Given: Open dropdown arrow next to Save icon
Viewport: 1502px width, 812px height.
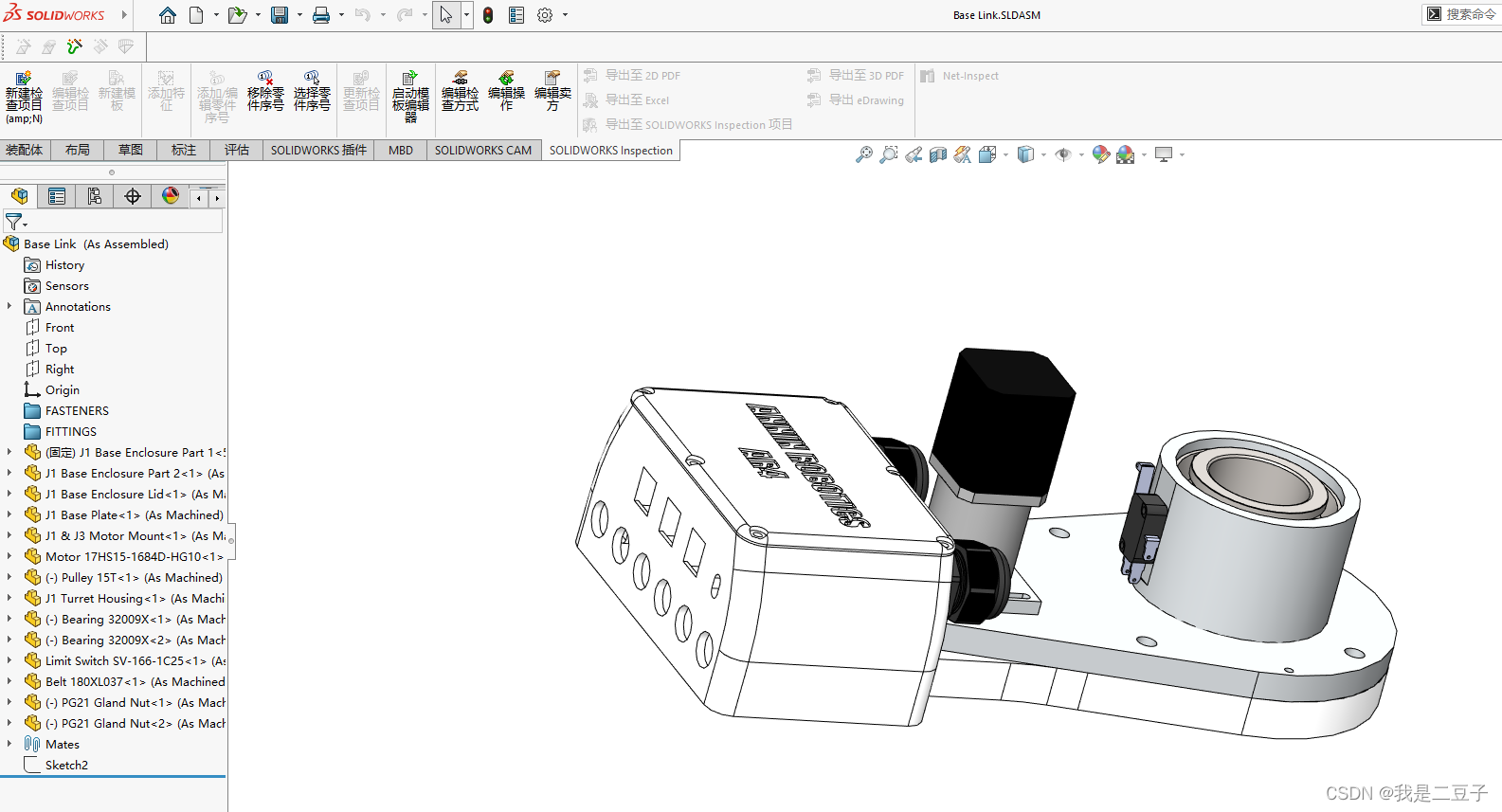Looking at the screenshot, I should [x=299, y=15].
